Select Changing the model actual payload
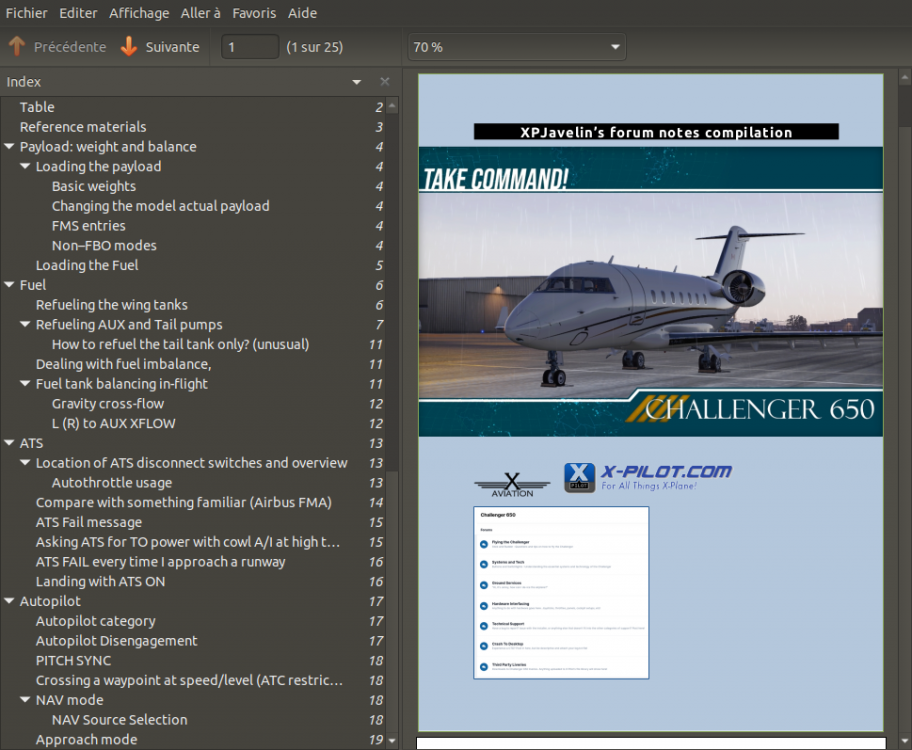Image resolution: width=912 pixels, height=750 pixels. click(x=161, y=206)
